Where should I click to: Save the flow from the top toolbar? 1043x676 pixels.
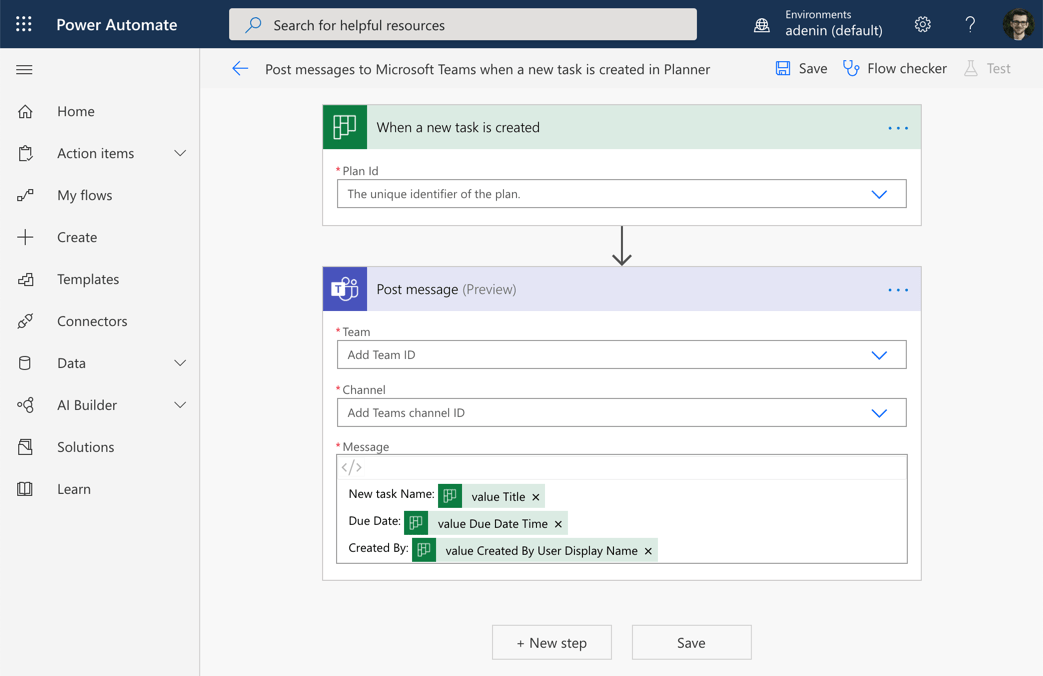tap(802, 69)
